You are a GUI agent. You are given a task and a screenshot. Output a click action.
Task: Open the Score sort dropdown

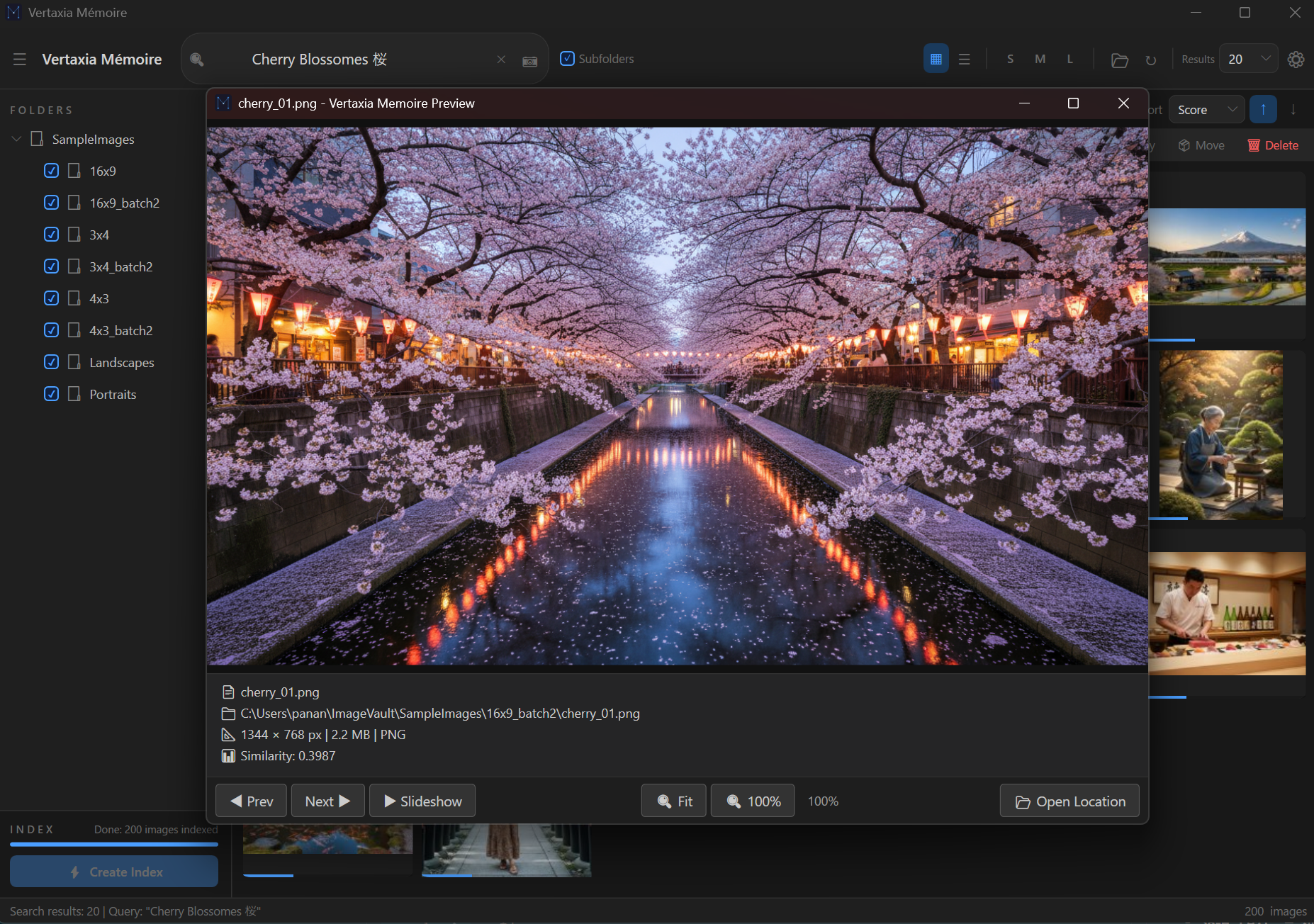(1206, 110)
